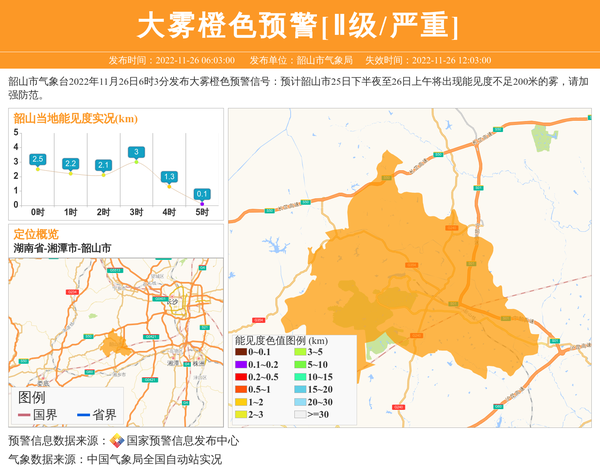Click the 韶山当地能见度实况 chart heading
The width and height of the screenshot is (600, 471).
click(76, 118)
